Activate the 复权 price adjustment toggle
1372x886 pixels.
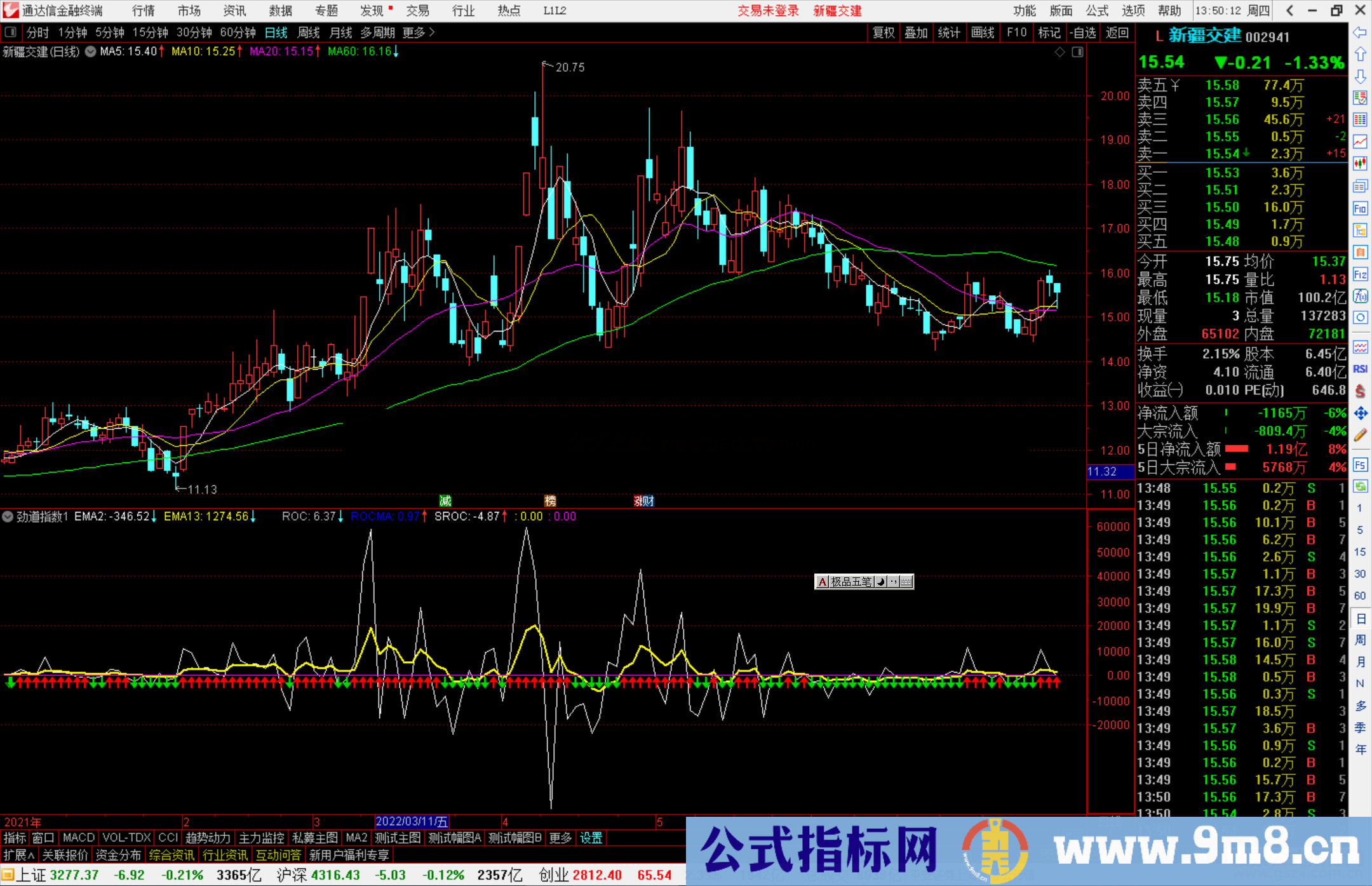coord(884,32)
